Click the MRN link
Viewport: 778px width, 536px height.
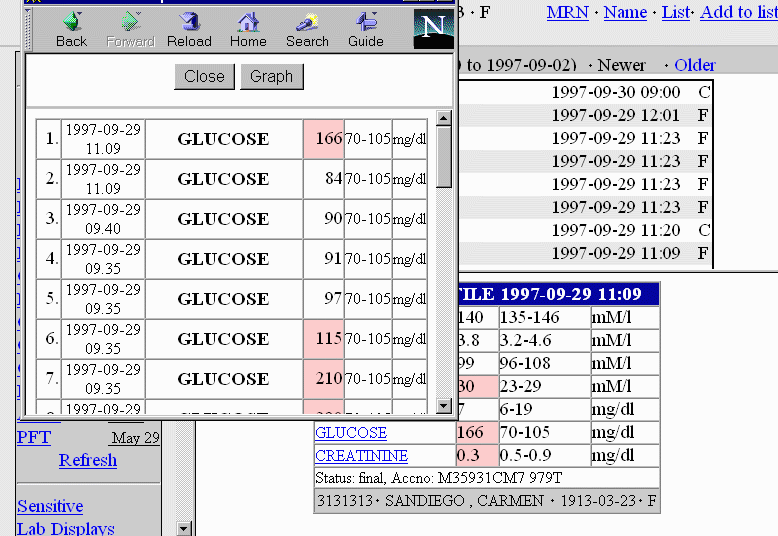567,12
